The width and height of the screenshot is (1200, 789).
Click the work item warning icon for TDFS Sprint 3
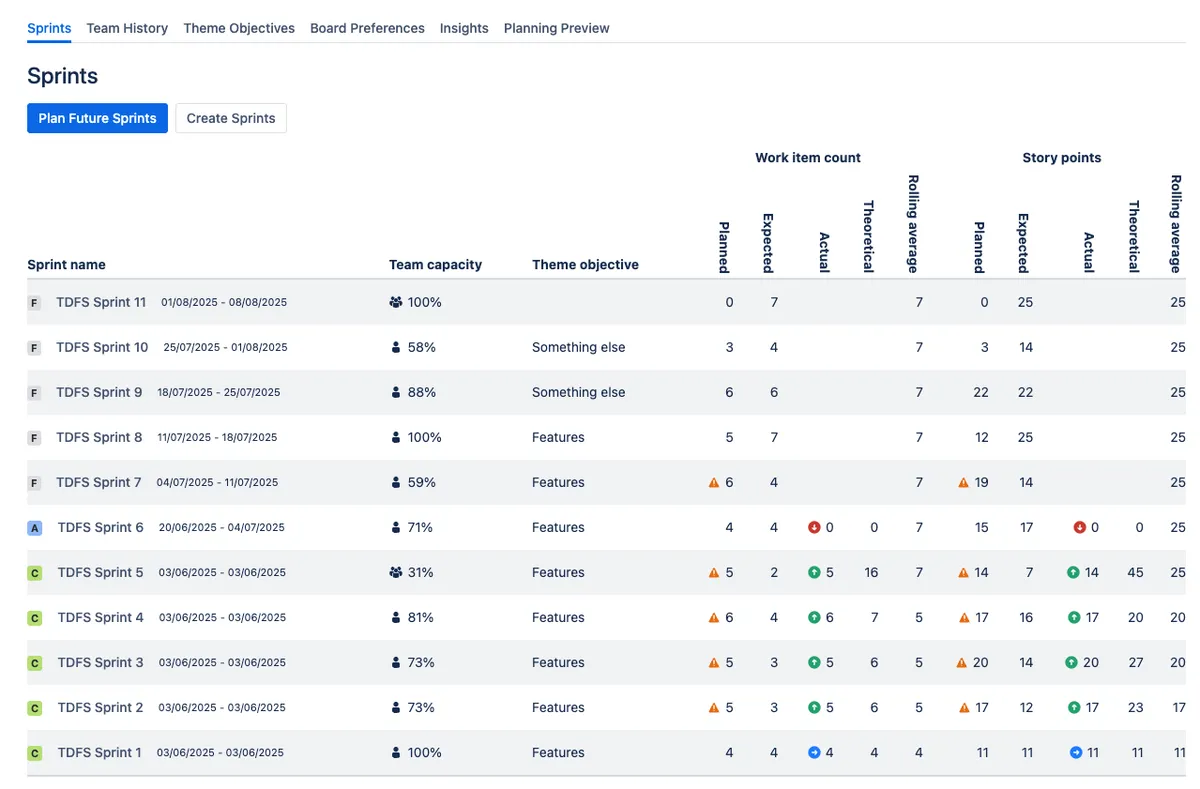pyautogui.click(x=714, y=662)
